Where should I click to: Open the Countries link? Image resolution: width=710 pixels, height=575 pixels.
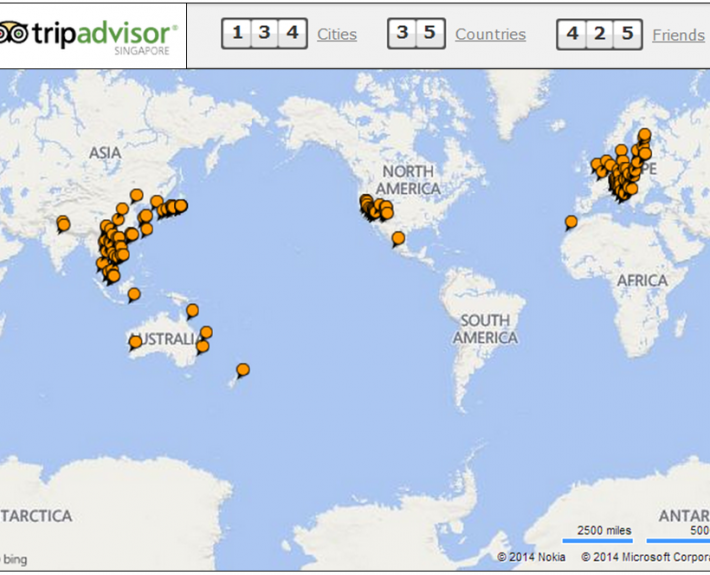[490, 34]
